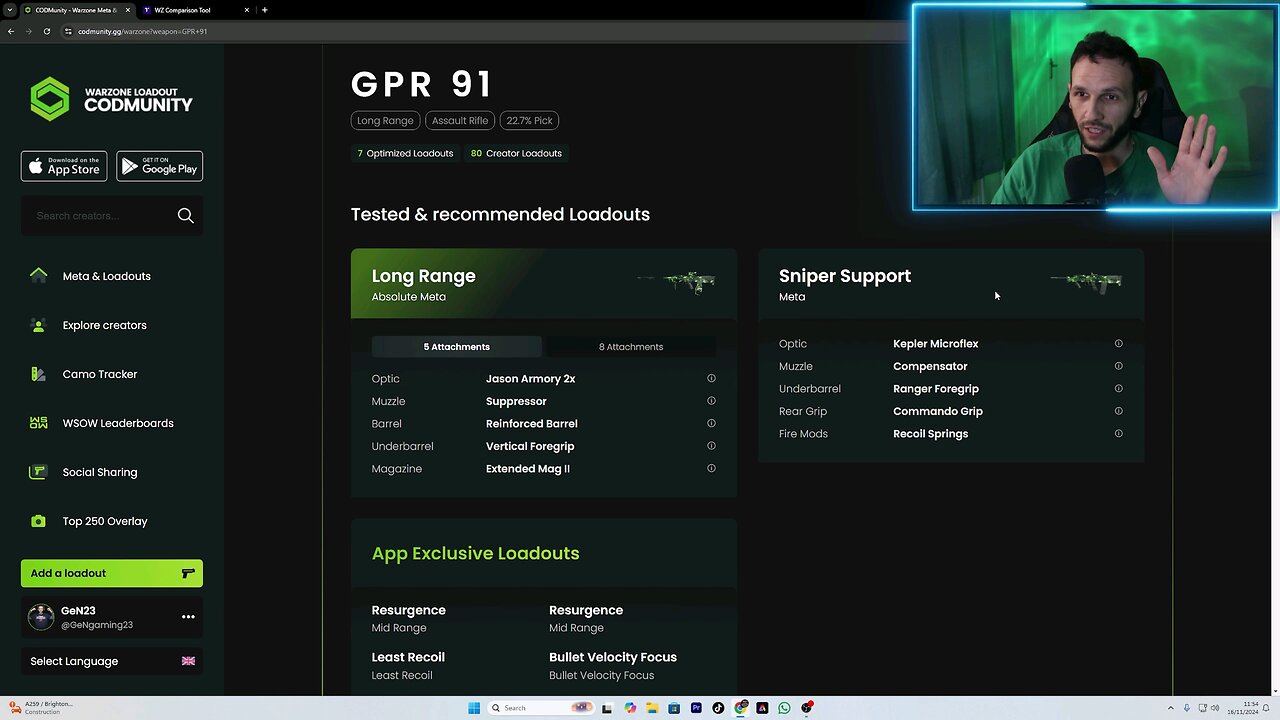This screenshot has height=720, width=1280.
Task: Open the Select Language dropdown
Action: (111, 661)
